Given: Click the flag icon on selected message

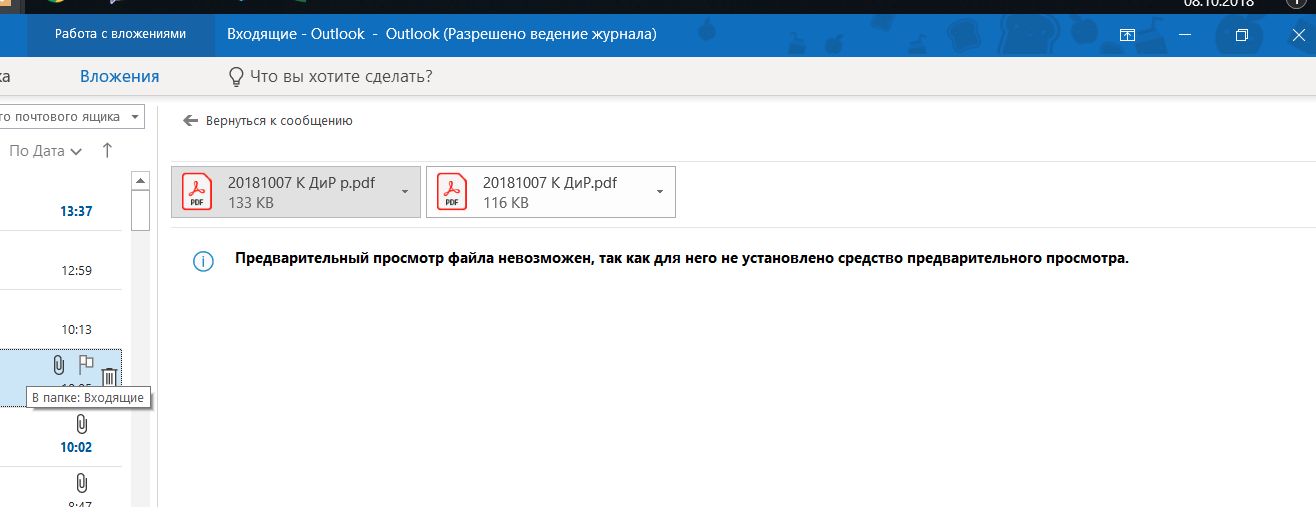Looking at the screenshot, I should pos(86,365).
